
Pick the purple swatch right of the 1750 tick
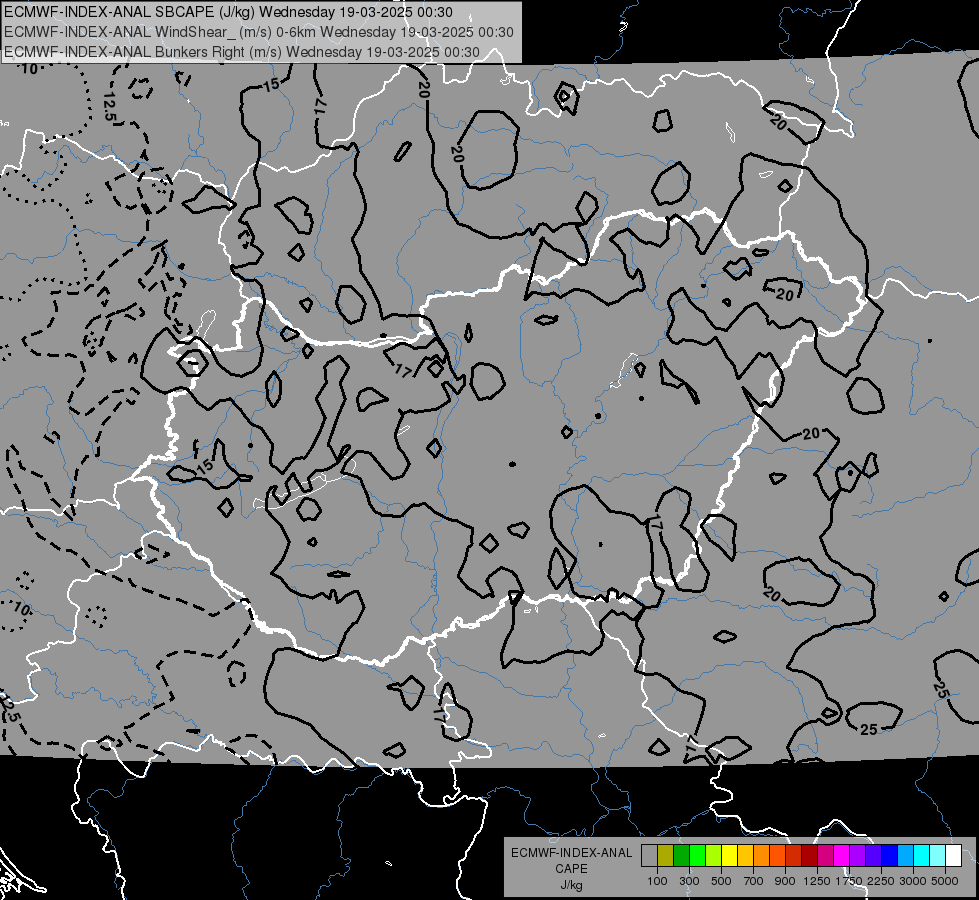[x=857, y=855]
